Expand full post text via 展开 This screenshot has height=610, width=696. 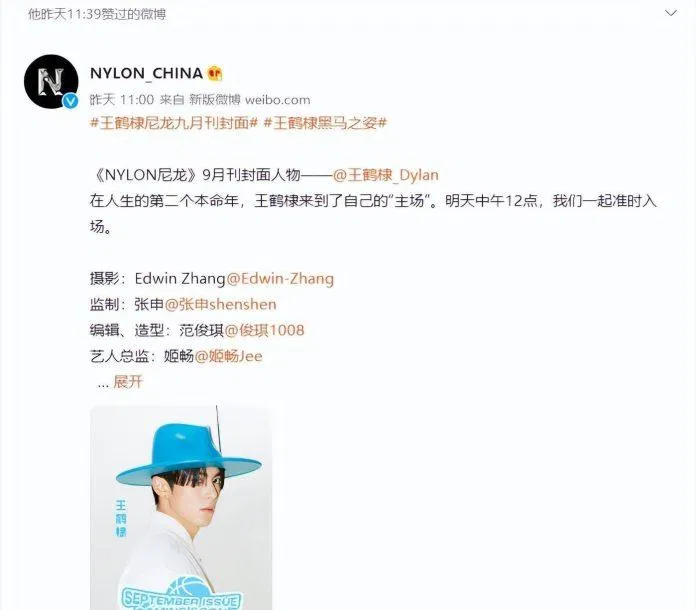[128, 381]
